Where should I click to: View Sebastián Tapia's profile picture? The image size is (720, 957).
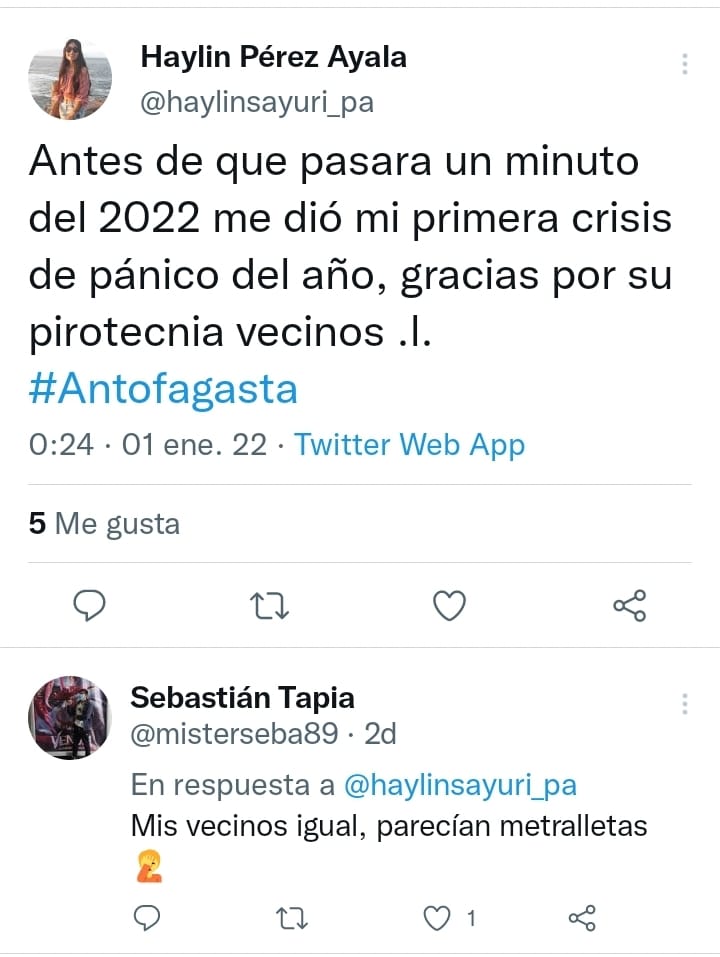[70, 718]
